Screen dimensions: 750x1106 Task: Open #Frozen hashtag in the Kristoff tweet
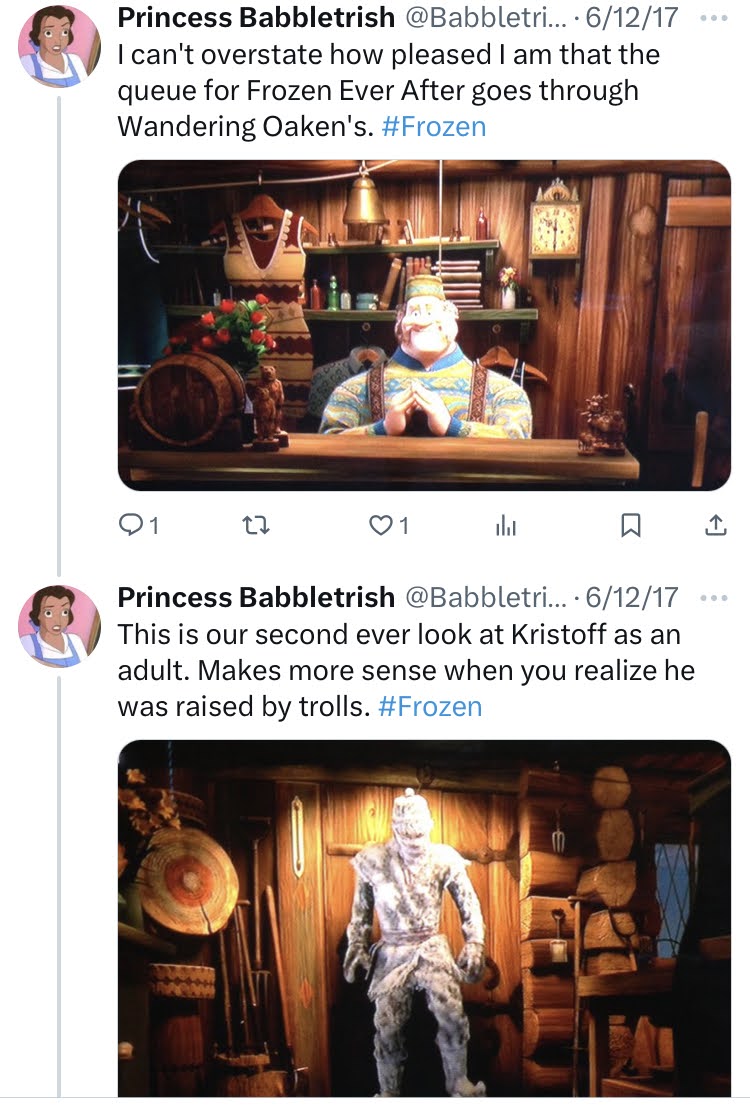point(430,707)
